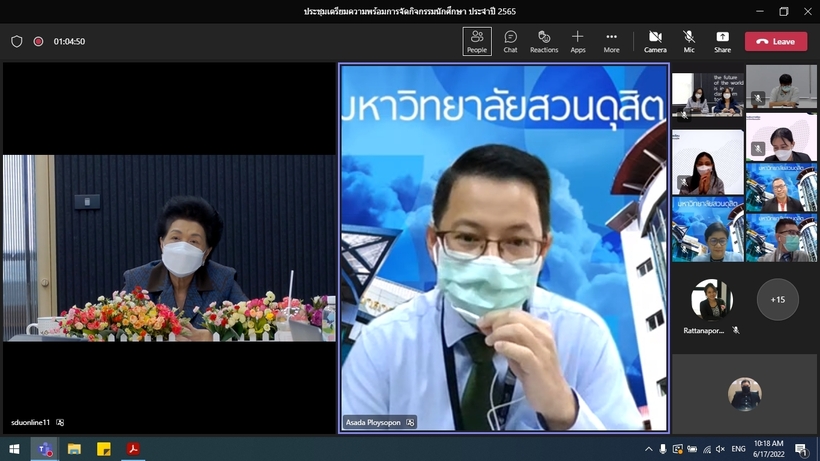Click the red recording indicator
820x461 pixels.
tap(38, 41)
